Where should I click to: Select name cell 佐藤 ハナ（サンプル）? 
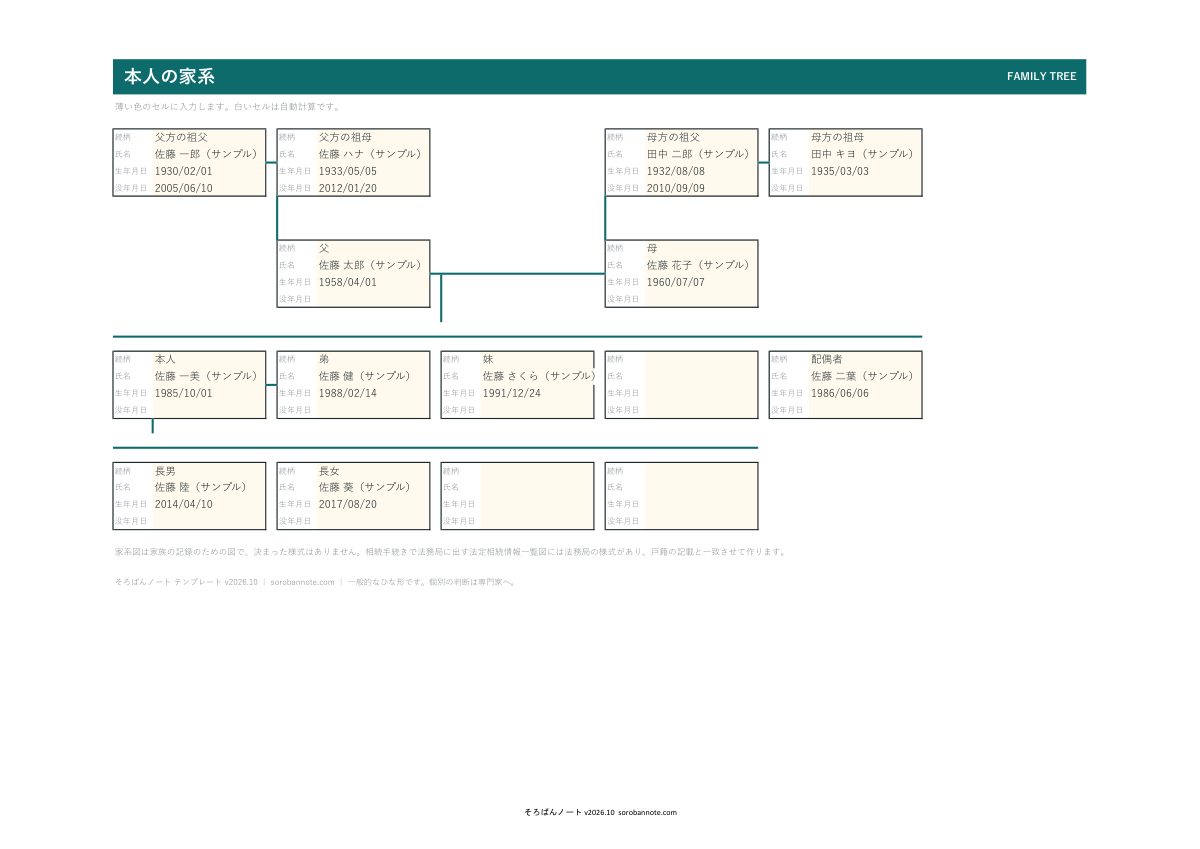(373, 154)
